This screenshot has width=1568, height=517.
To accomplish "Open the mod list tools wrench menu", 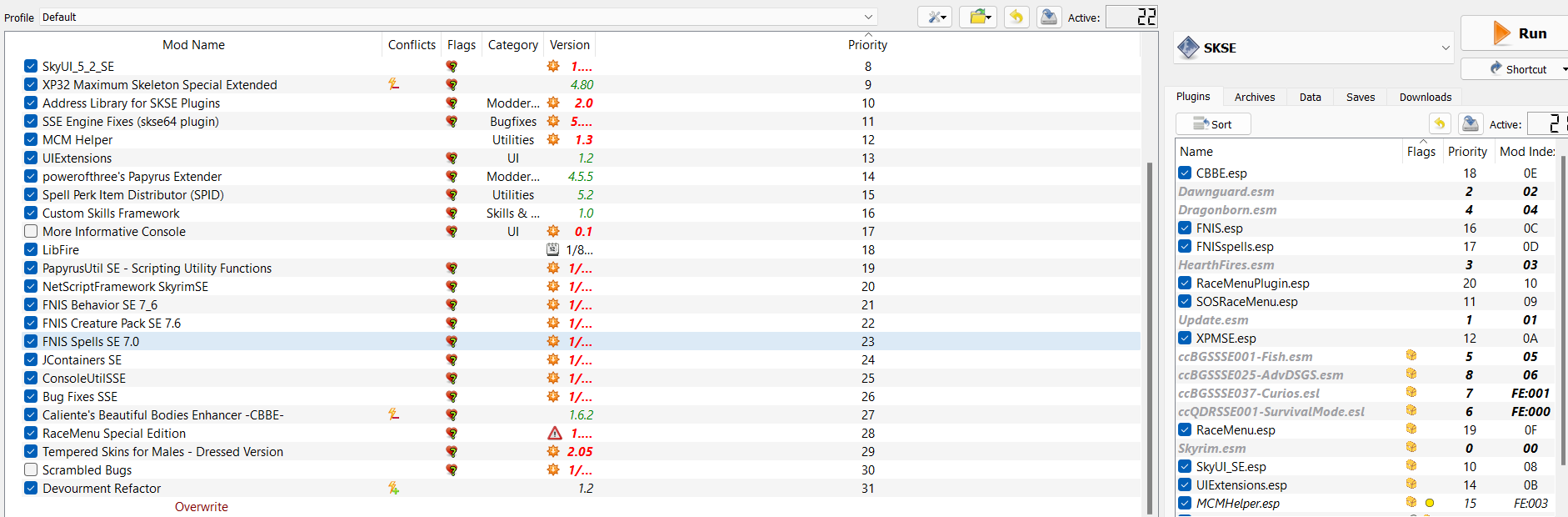I will [935, 17].
